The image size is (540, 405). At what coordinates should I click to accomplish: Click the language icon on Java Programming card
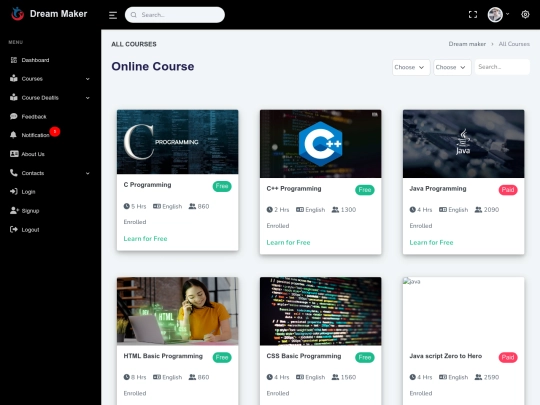click(443, 210)
